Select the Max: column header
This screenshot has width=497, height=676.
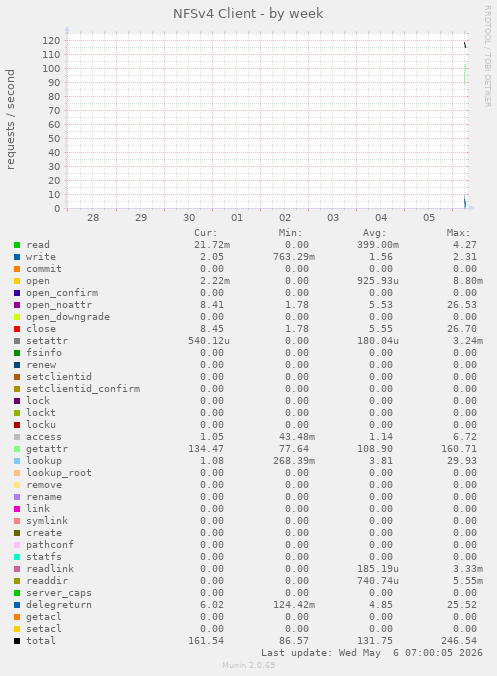coord(458,233)
